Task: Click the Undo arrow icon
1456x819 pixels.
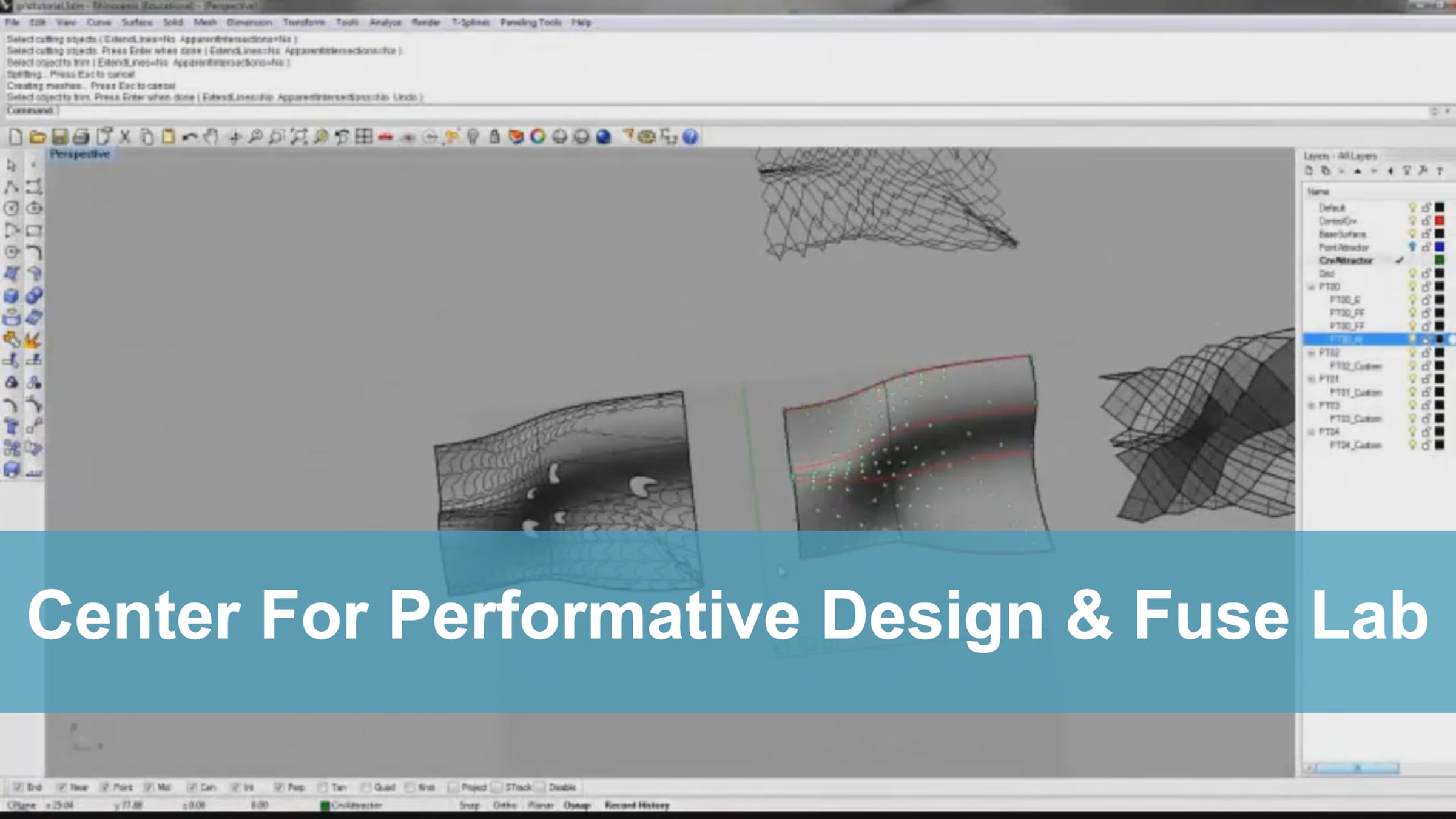Action: click(x=190, y=136)
